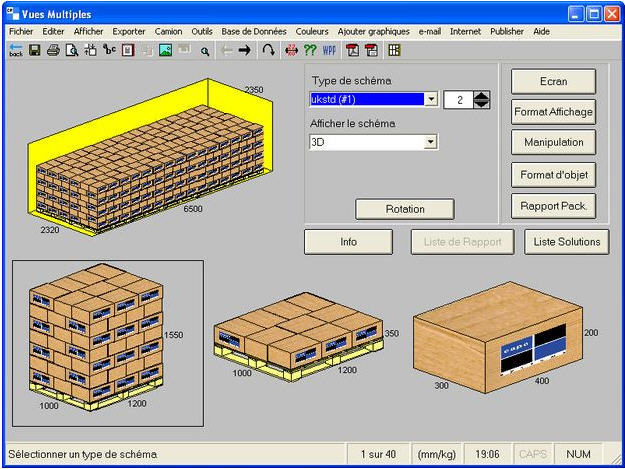Screen dimensions: 625x469
Task: Click the green question marks icon
Action: click(x=310, y=50)
